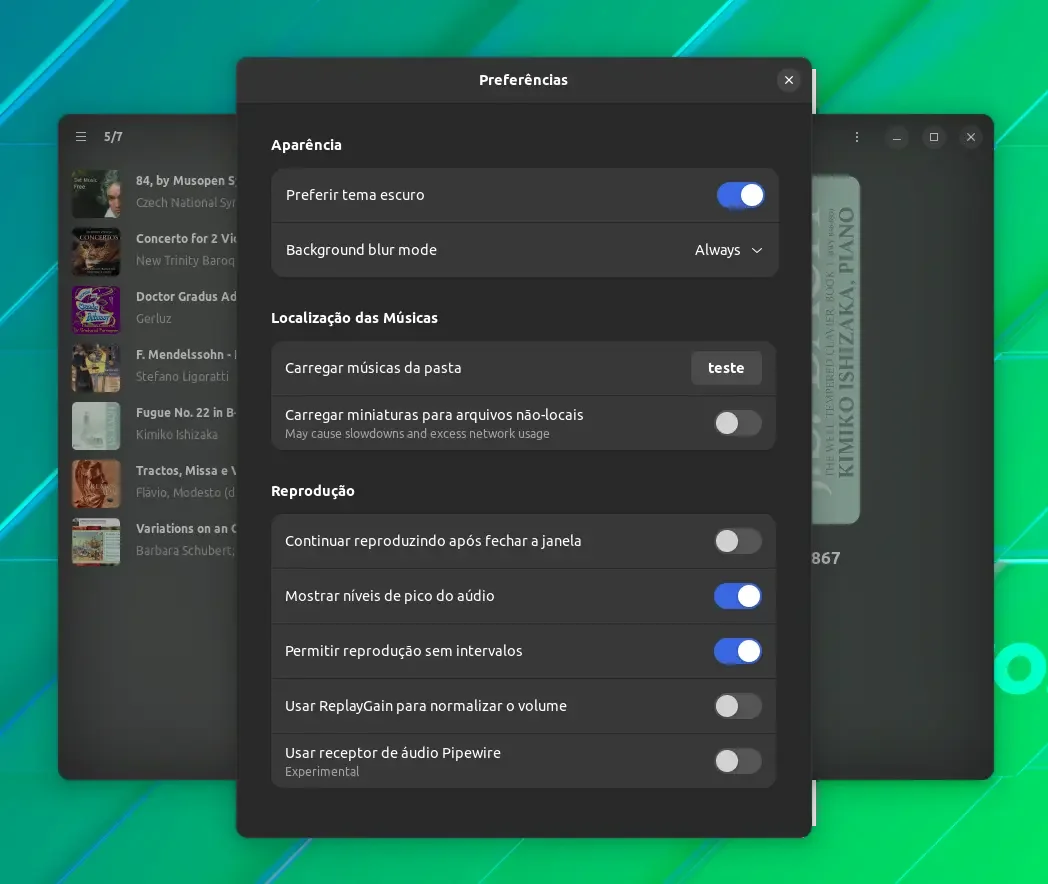The height and width of the screenshot is (884, 1048).
Task: Click the Gerluz artist name
Action: (154, 319)
